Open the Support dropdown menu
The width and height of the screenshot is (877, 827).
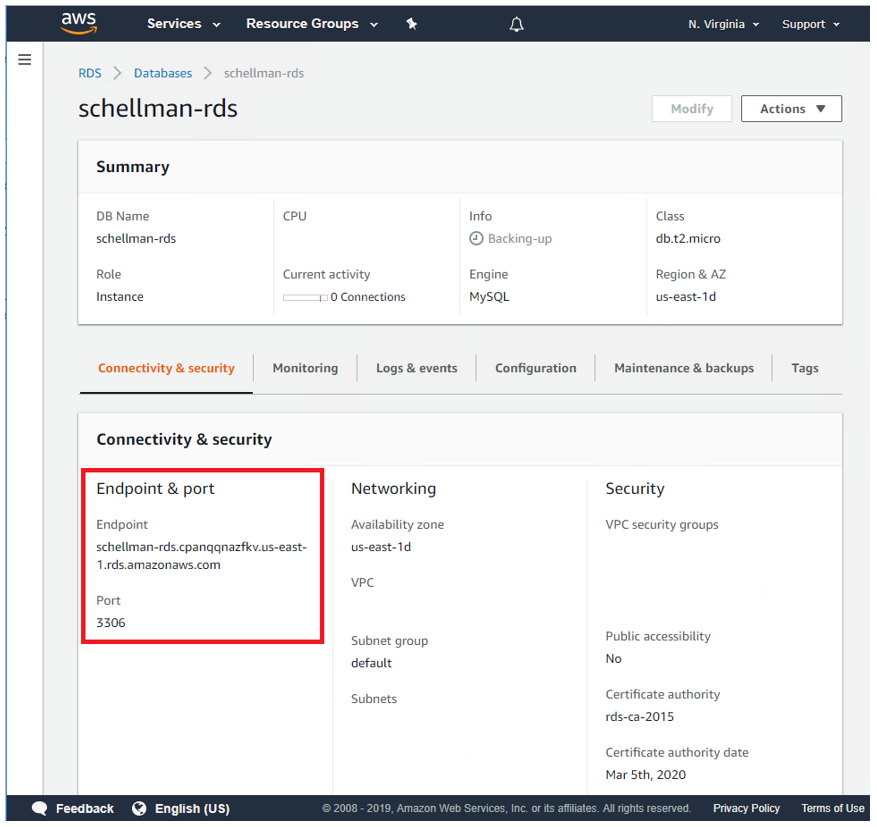pos(811,25)
